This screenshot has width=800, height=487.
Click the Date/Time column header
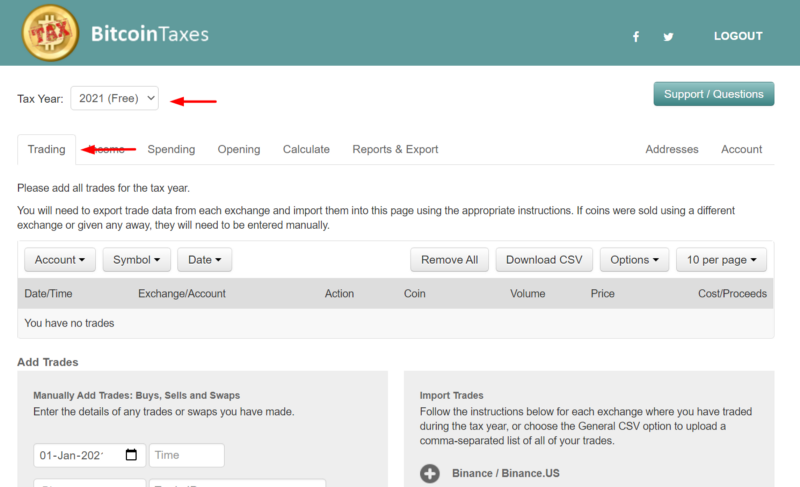48,294
